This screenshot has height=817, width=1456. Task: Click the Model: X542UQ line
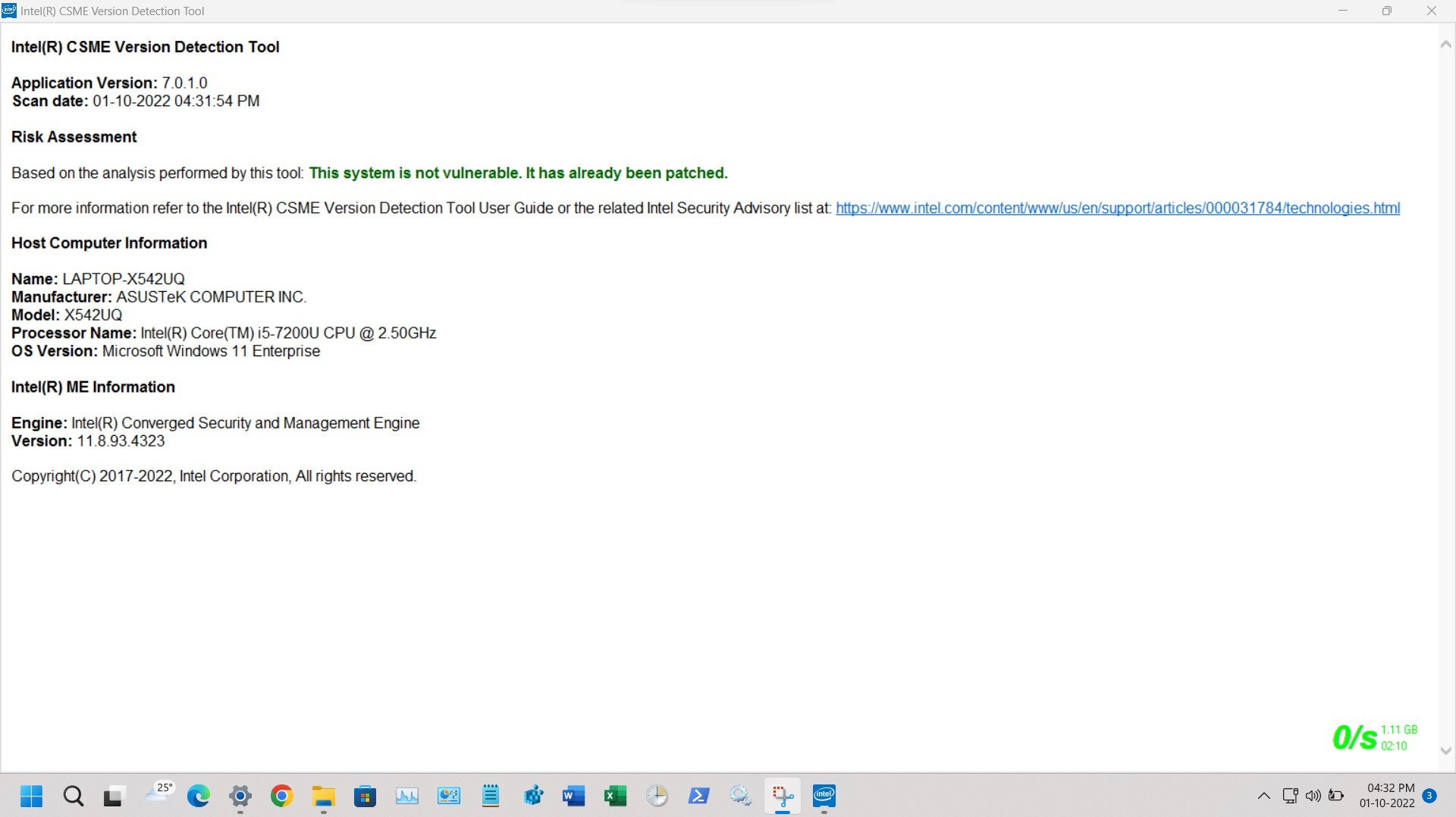click(67, 315)
